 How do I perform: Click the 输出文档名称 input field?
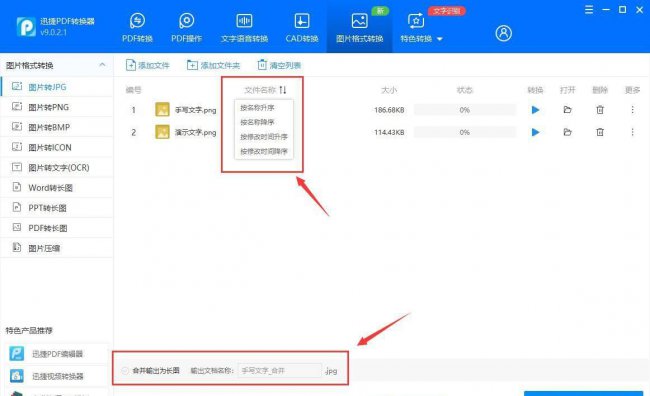[280, 370]
